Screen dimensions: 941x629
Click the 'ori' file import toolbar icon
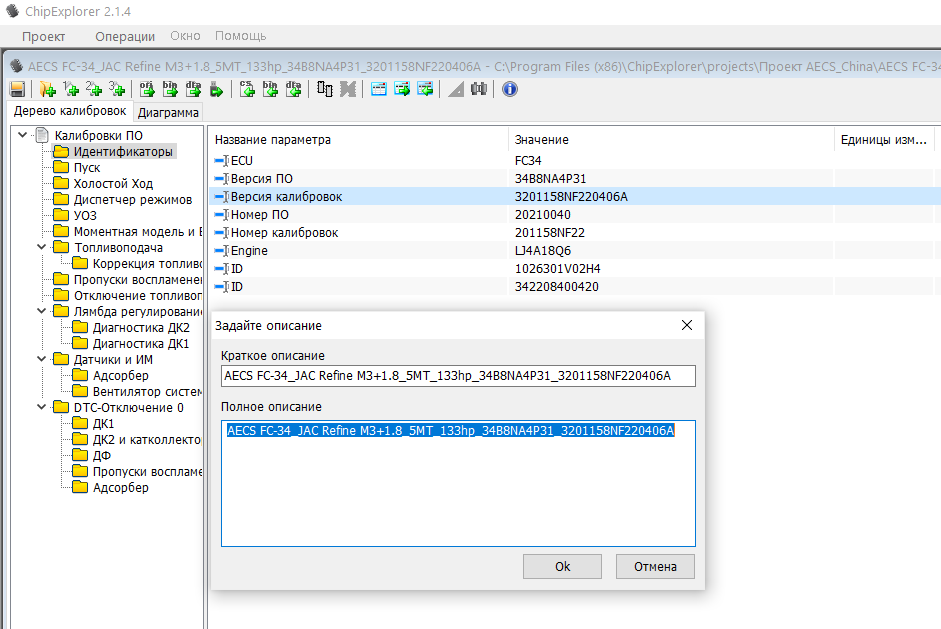[x=147, y=89]
